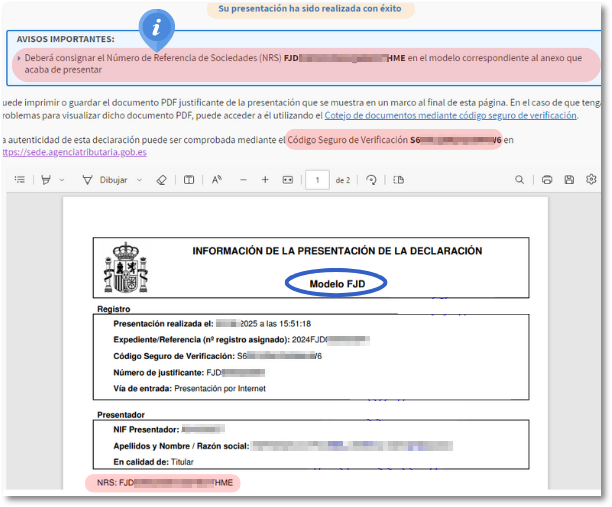Visit the sede.agenciatributaria.gob.es link
Viewport: 612px width, 507px height.
(75, 152)
